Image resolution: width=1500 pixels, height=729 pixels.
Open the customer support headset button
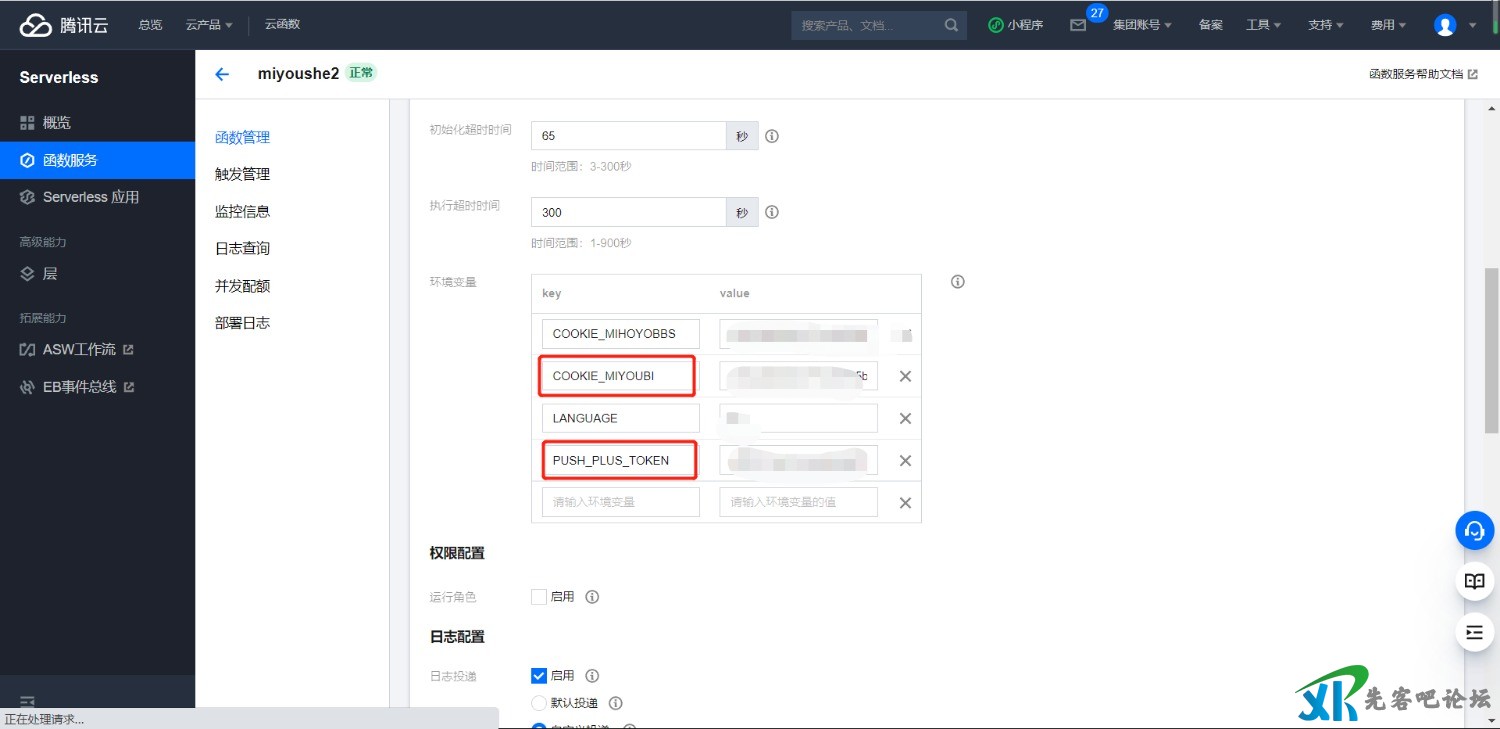pos(1474,531)
